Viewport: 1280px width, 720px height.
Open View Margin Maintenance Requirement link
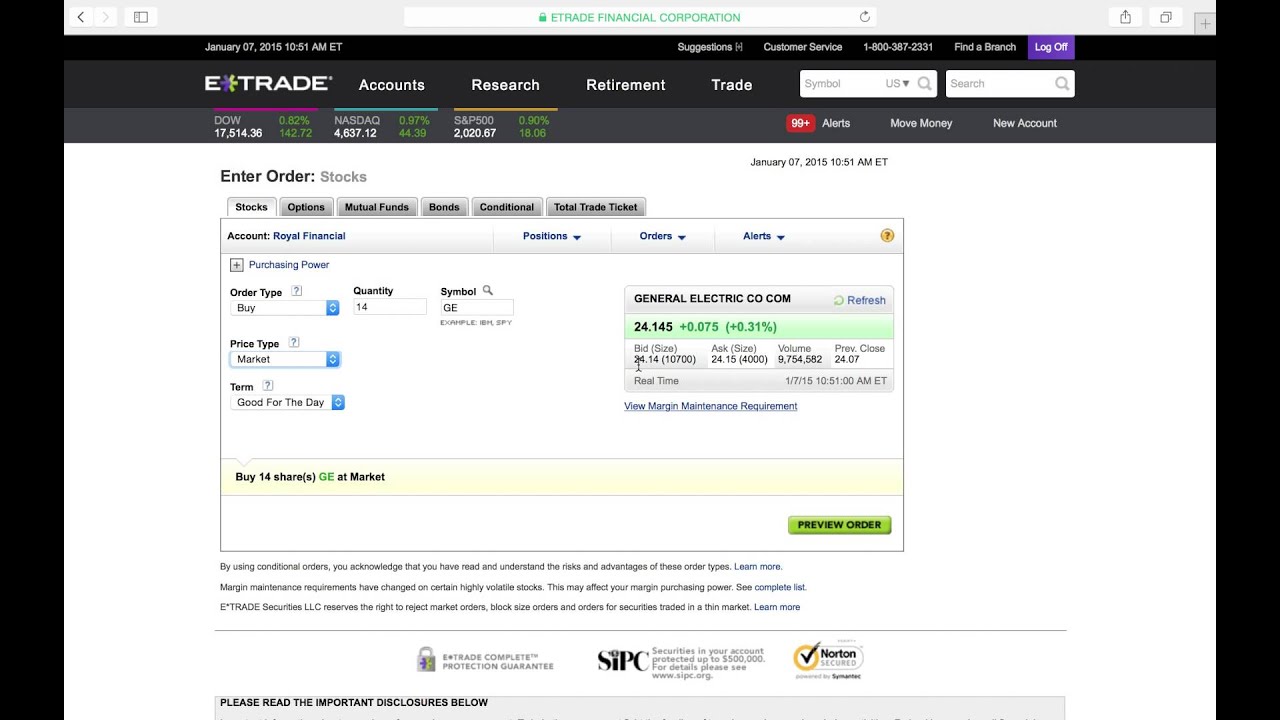click(x=711, y=406)
